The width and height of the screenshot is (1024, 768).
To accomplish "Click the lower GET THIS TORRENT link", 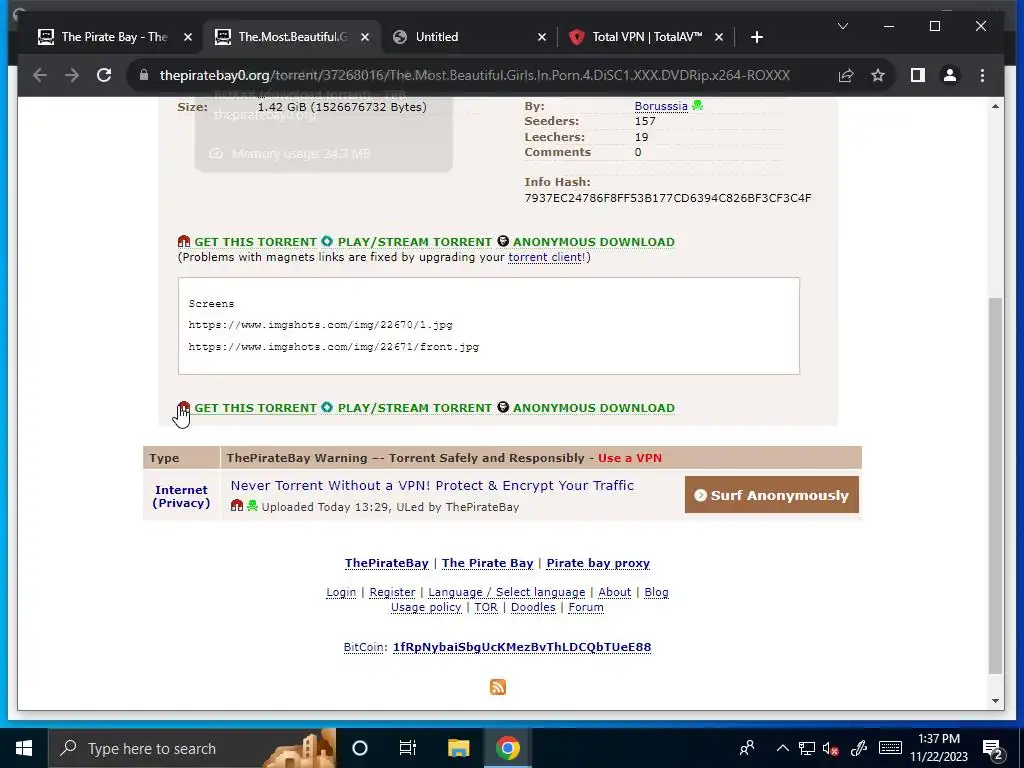I will click(255, 408).
